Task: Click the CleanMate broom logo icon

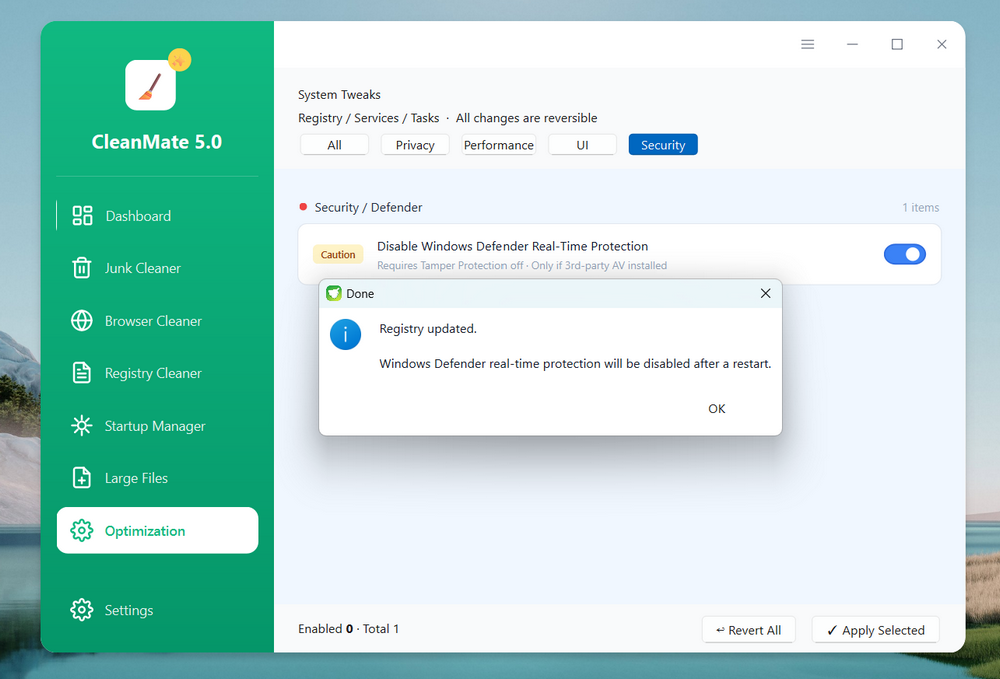Action: pos(151,85)
